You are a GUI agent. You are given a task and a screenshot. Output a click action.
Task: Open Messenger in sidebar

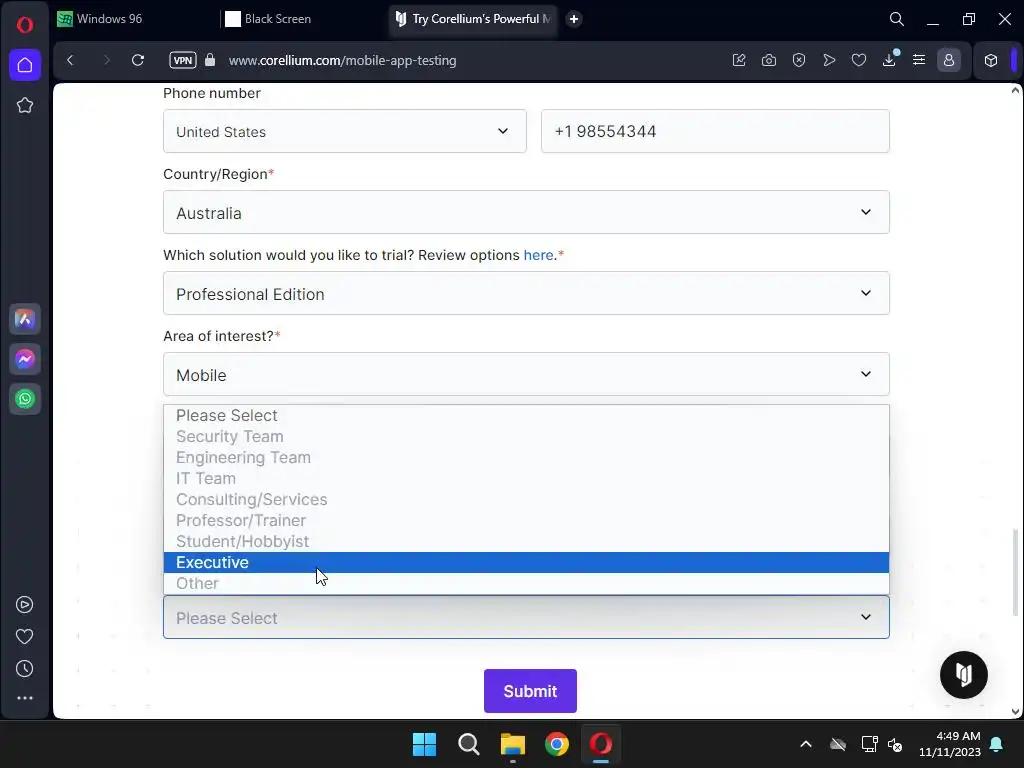coord(25,359)
